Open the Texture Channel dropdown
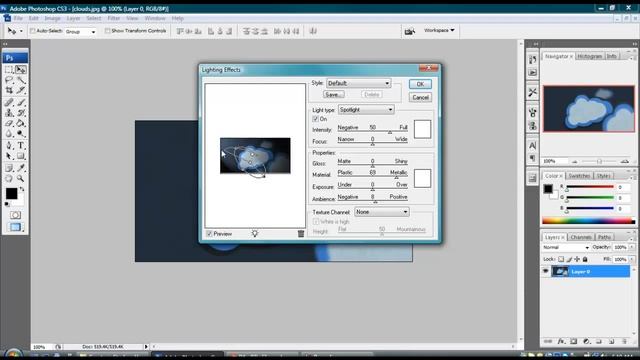Image resolution: width=640 pixels, height=360 pixels. [x=381, y=212]
